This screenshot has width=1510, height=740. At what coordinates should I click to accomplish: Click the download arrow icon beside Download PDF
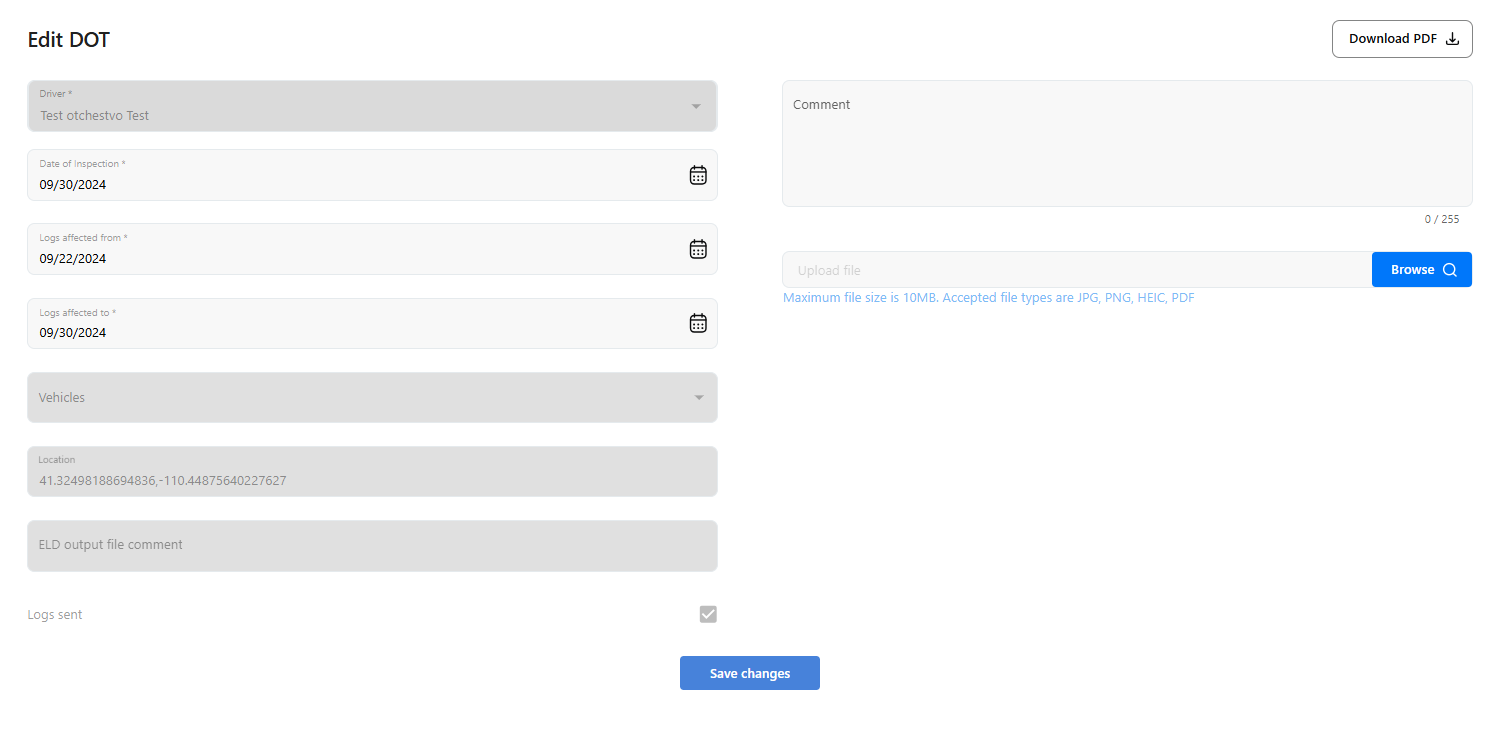tap(1453, 39)
